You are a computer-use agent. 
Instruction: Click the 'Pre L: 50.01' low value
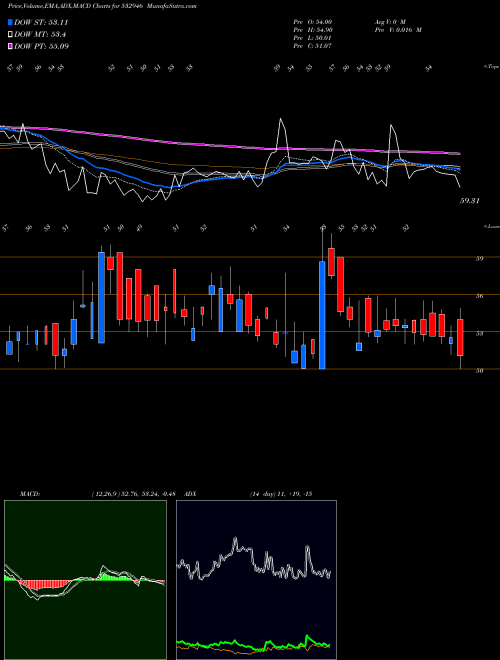313,38
